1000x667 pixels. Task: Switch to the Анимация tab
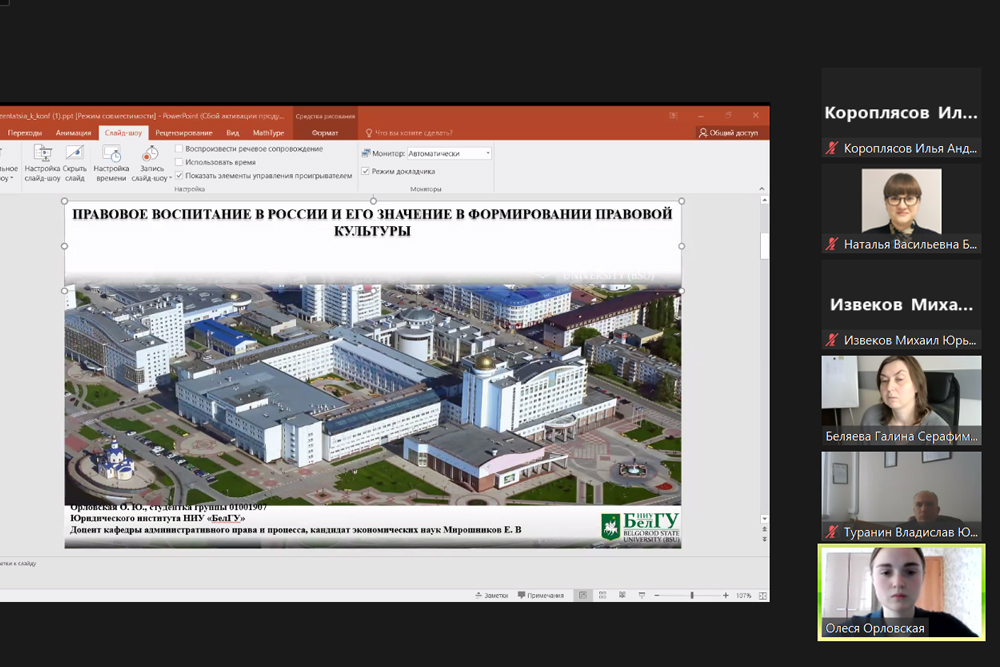coord(74,132)
